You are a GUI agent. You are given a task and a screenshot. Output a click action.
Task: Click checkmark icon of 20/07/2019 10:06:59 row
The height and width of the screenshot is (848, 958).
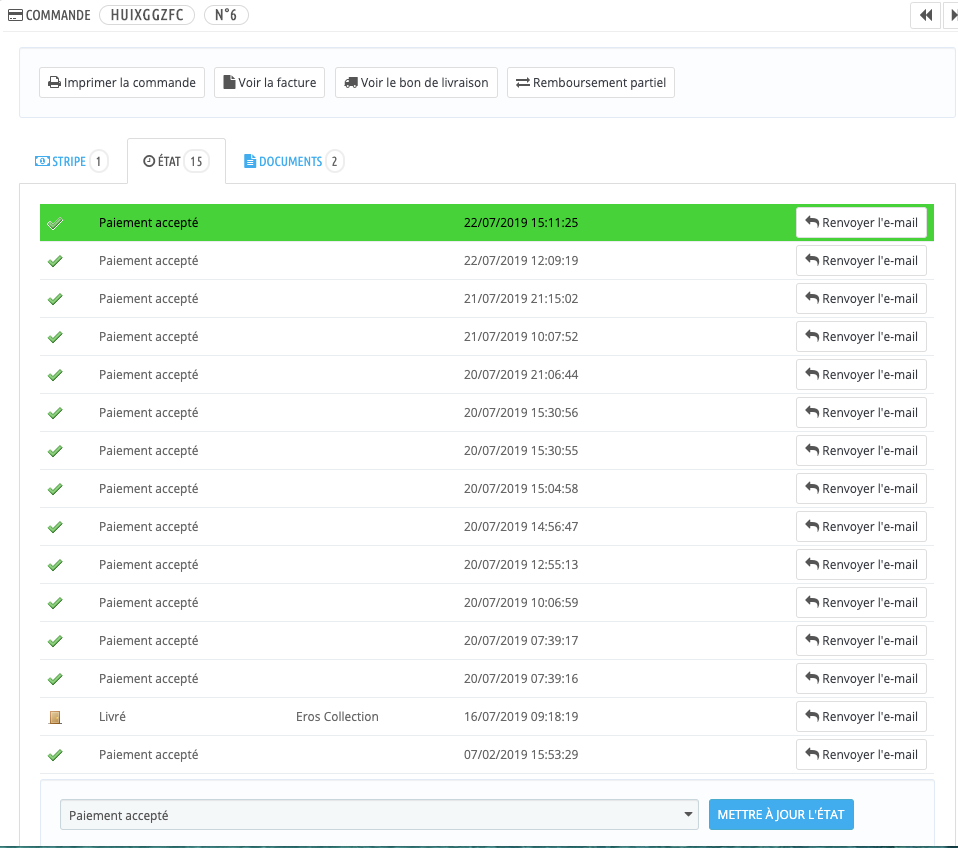(55, 603)
